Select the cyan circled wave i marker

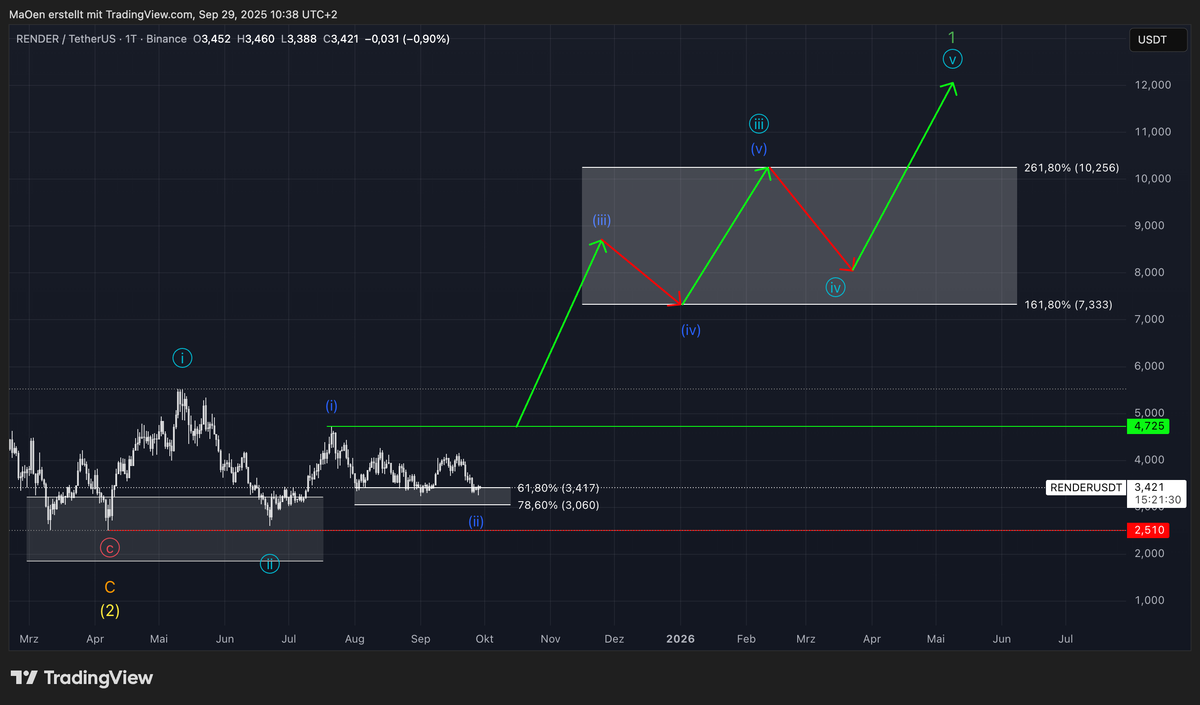pyautogui.click(x=182, y=357)
